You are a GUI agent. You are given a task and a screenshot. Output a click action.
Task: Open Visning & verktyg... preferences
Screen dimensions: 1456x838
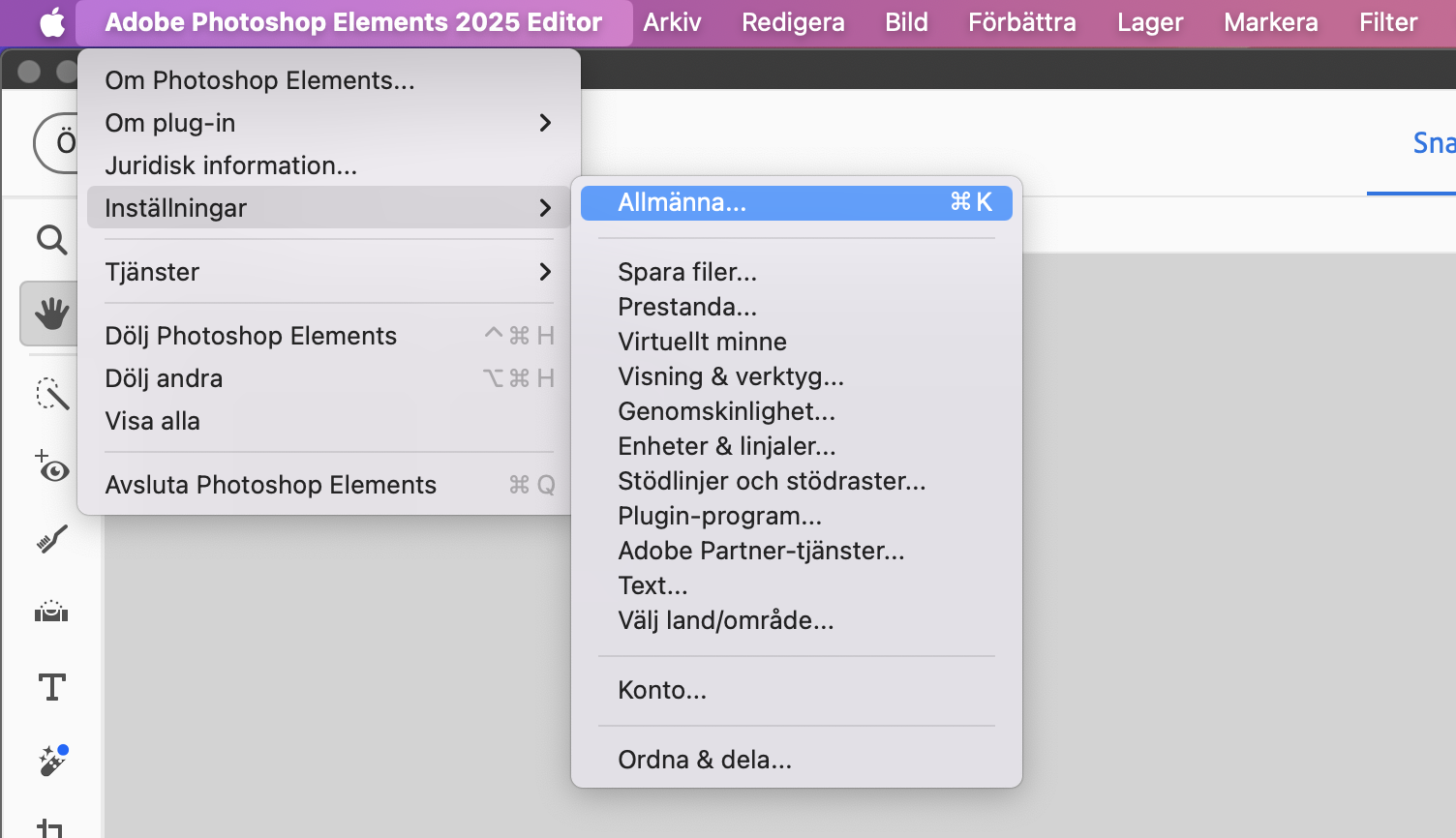click(x=796, y=376)
